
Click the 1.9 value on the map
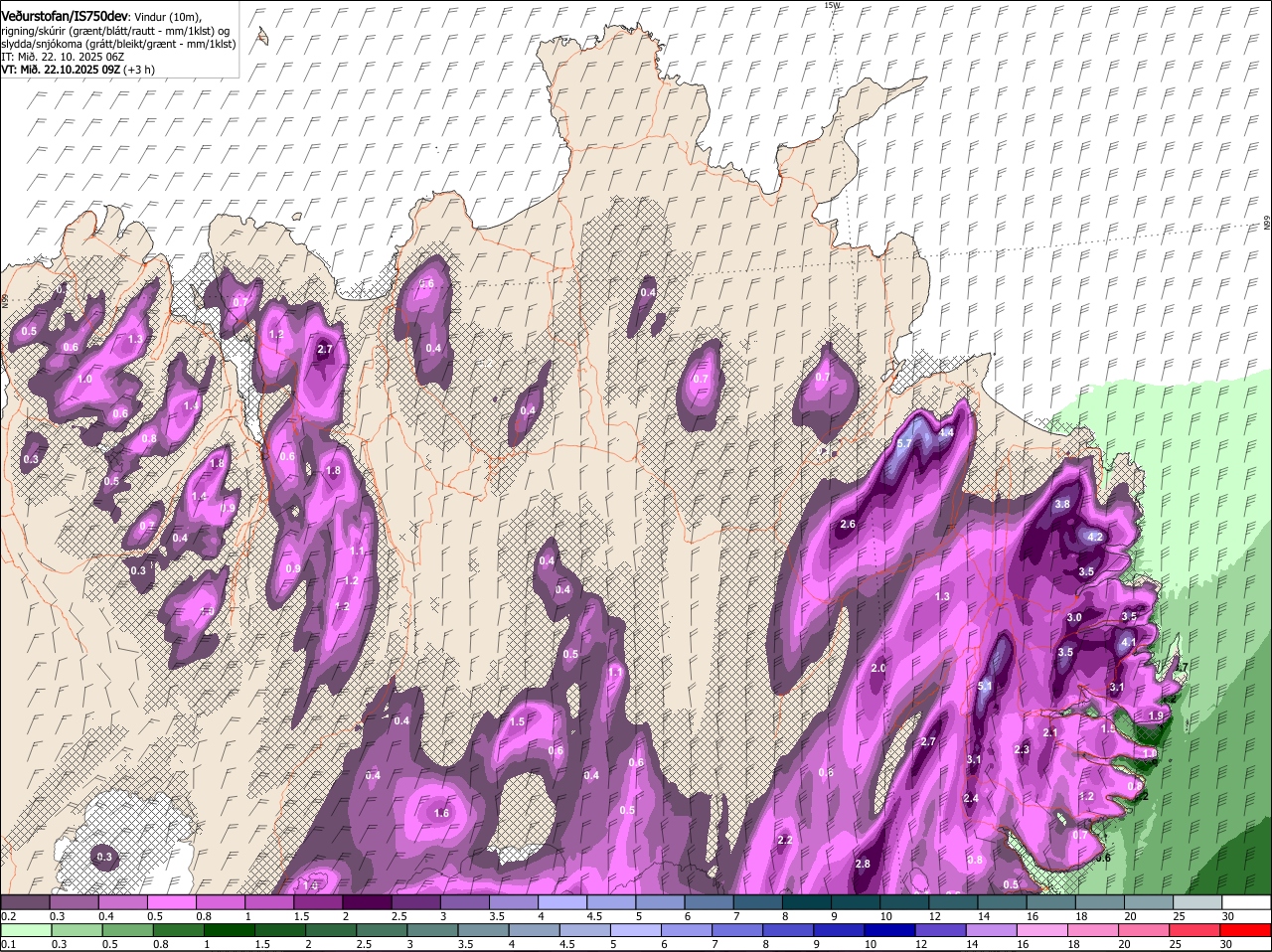[x=1156, y=716]
